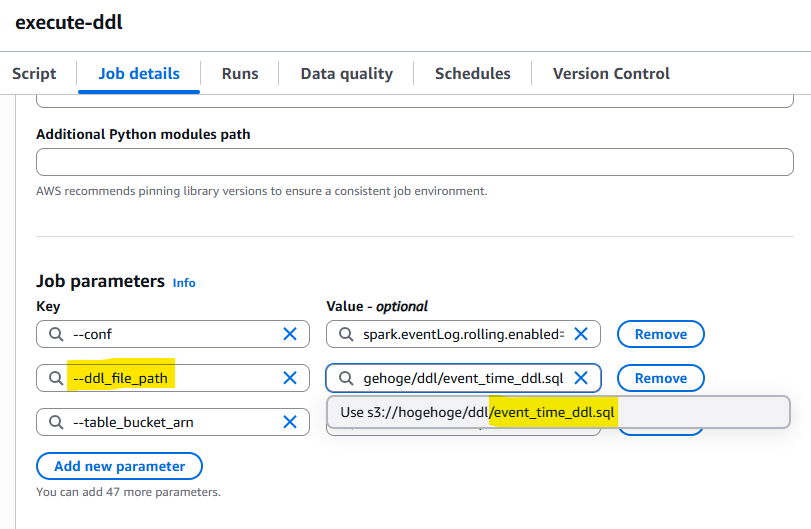This screenshot has height=529, width=811.
Task: Remove the --ddl_file_path parameter
Action: (660, 378)
